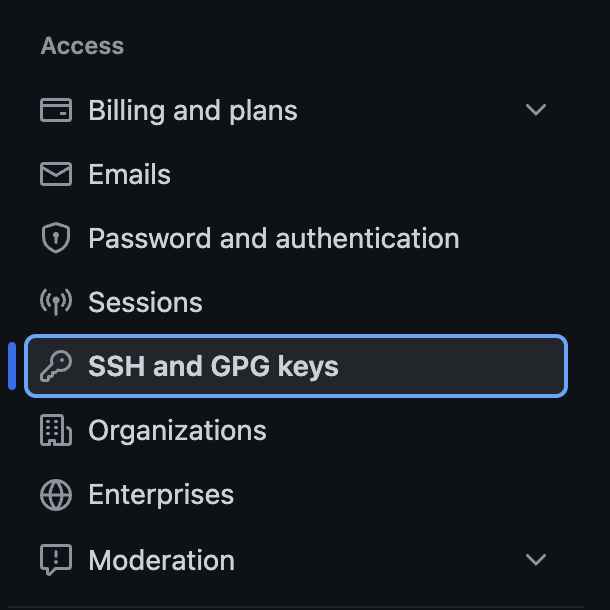Viewport: 610px width, 610px height.
Task: Click the report icon beside Moderation
Action: click(x=56, y=560)
